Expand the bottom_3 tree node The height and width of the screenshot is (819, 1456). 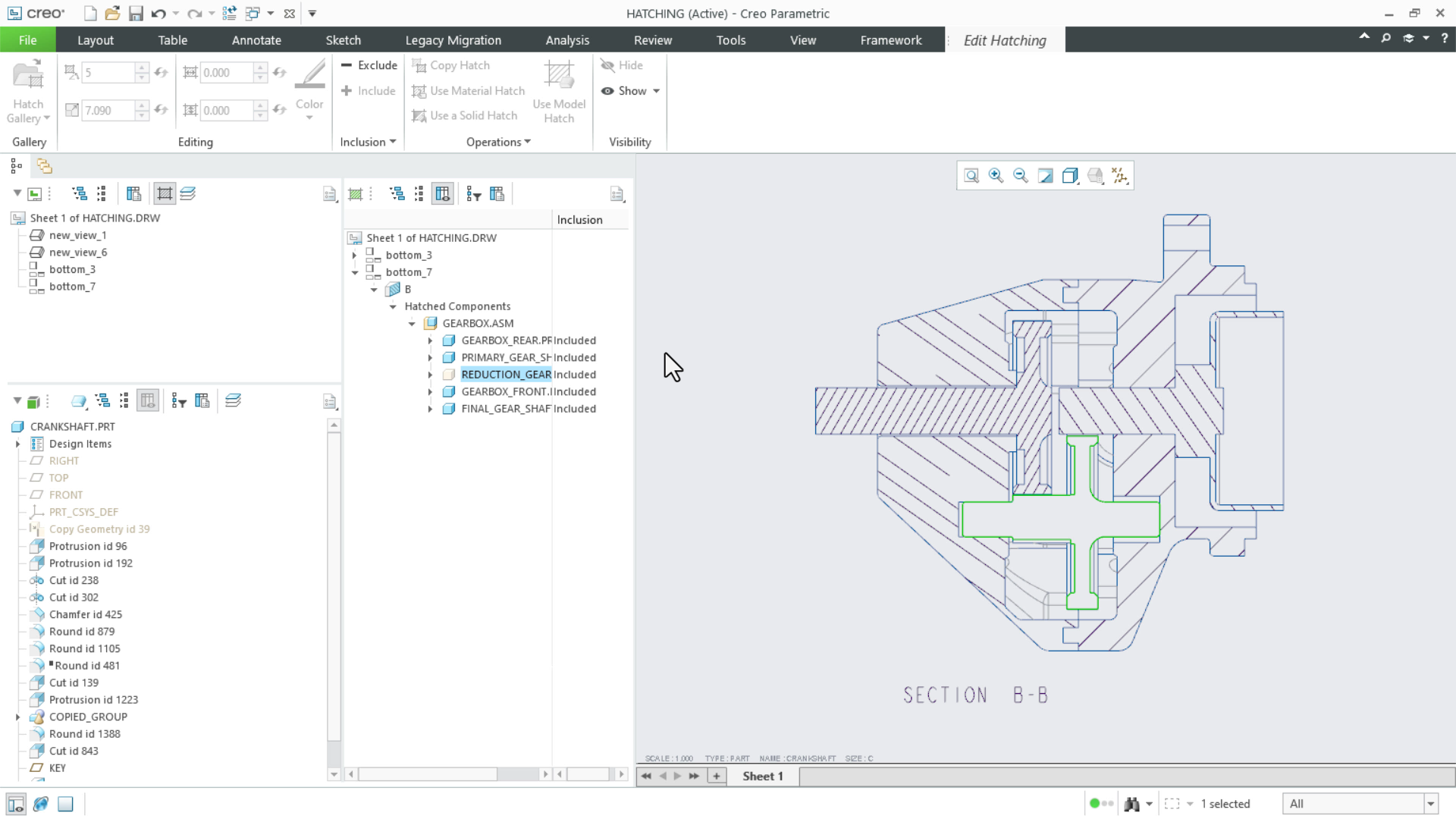coord(354,255)
